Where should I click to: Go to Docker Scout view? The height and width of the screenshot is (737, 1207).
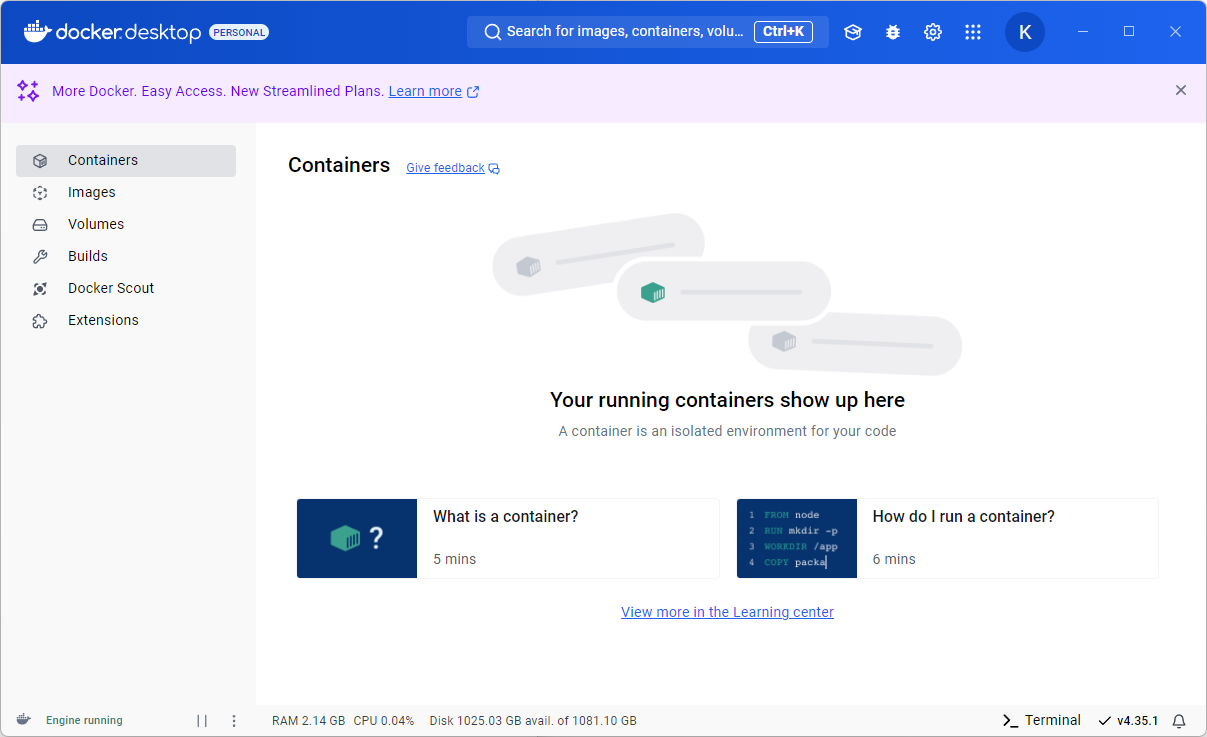tap(126, 288)
